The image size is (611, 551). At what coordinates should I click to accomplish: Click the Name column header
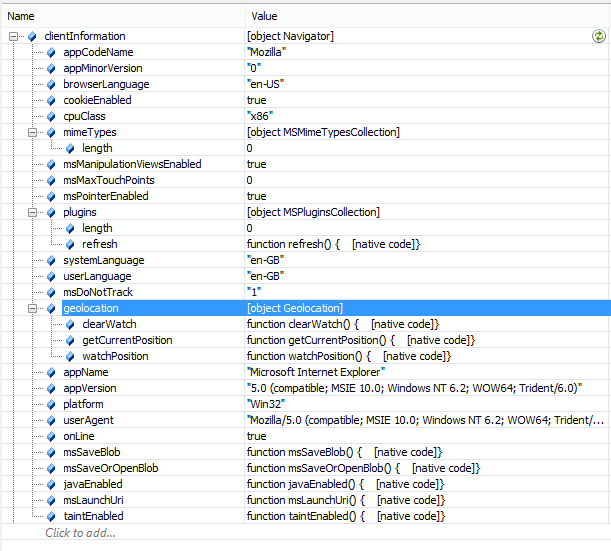[123, 16]
